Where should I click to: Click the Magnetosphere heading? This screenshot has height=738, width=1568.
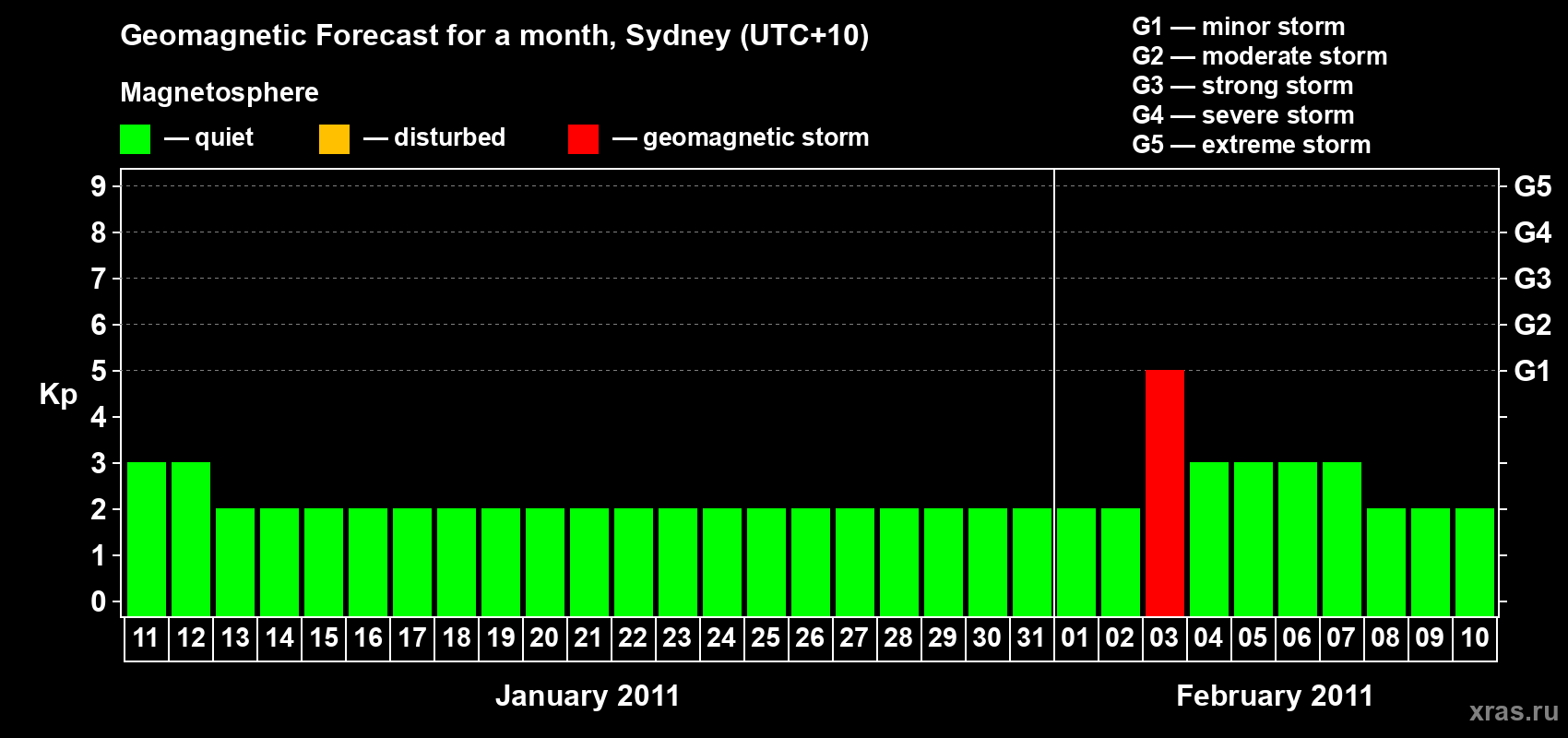[x=220, y=93]
